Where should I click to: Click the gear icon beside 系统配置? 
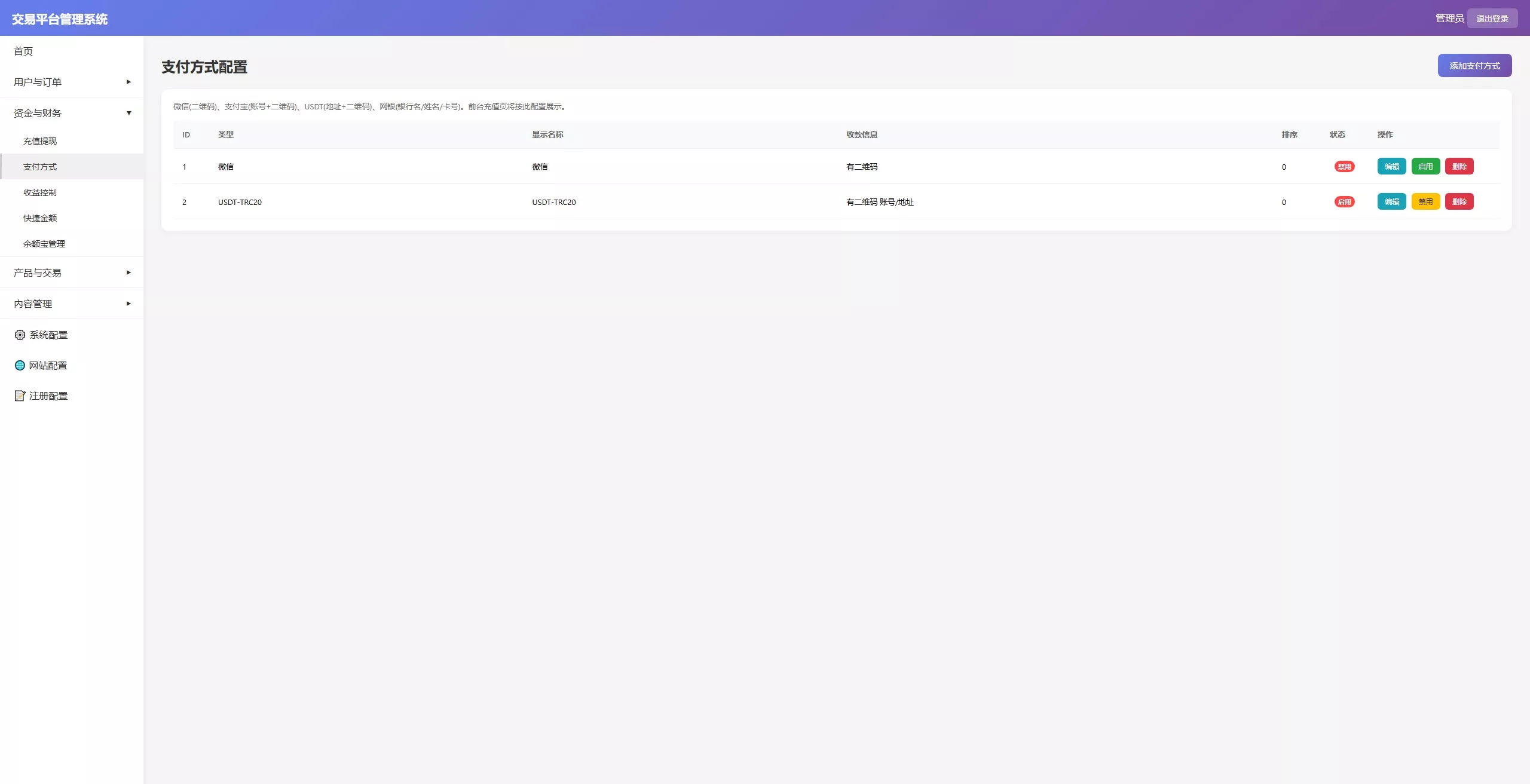coord(20,335)
